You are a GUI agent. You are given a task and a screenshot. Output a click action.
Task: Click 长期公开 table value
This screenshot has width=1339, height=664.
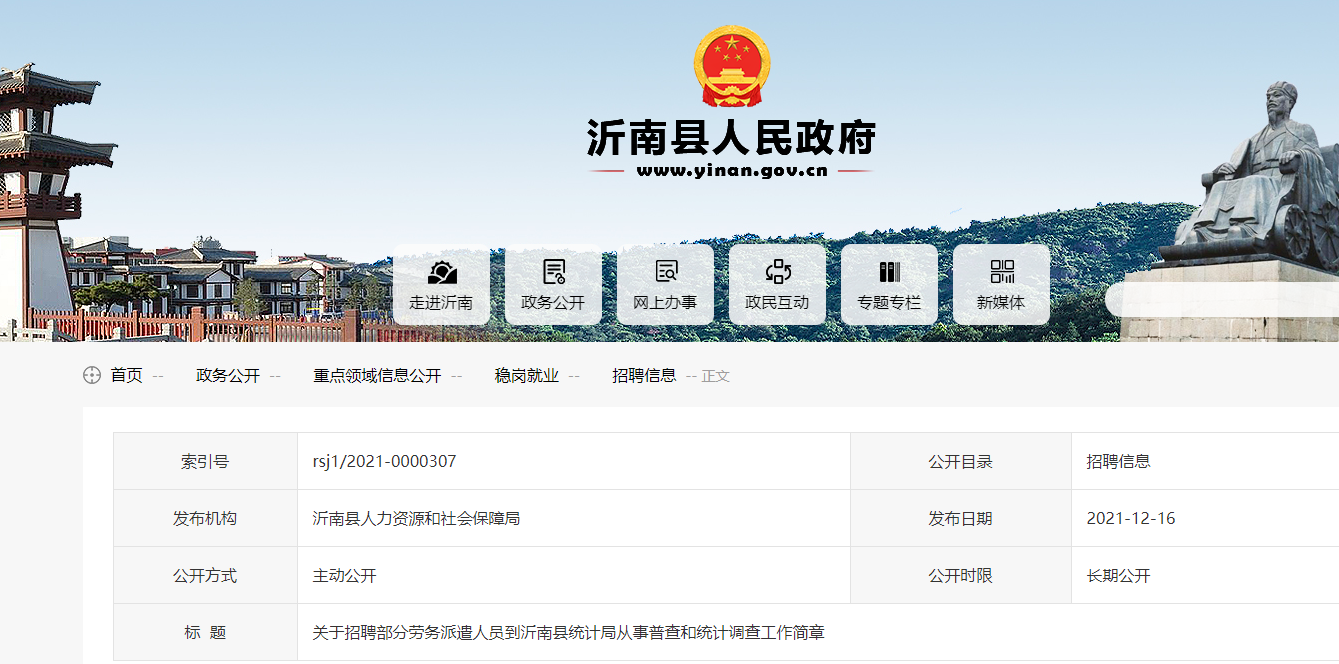point(1119,575)
